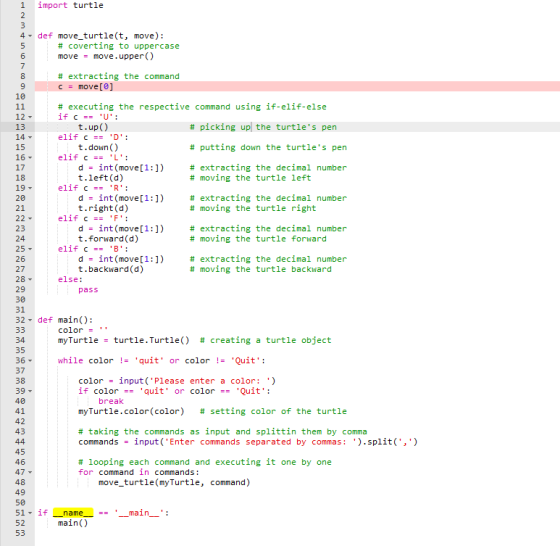
Task: Click the 'pass' keyword on line 29
Action: 88,290
